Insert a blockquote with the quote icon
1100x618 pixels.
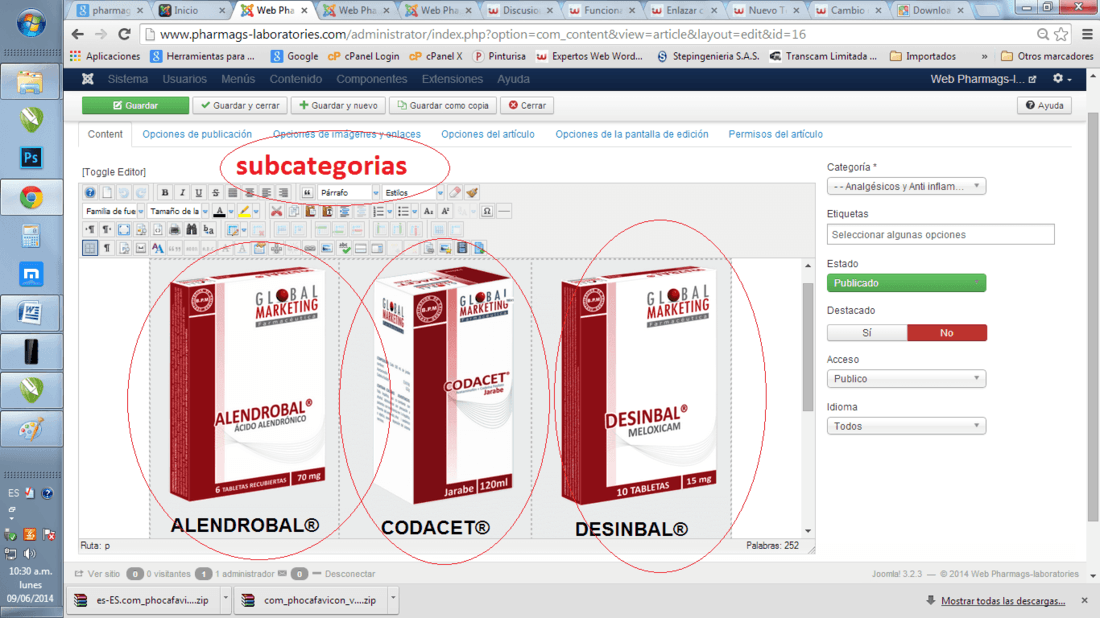coord(307,193)
